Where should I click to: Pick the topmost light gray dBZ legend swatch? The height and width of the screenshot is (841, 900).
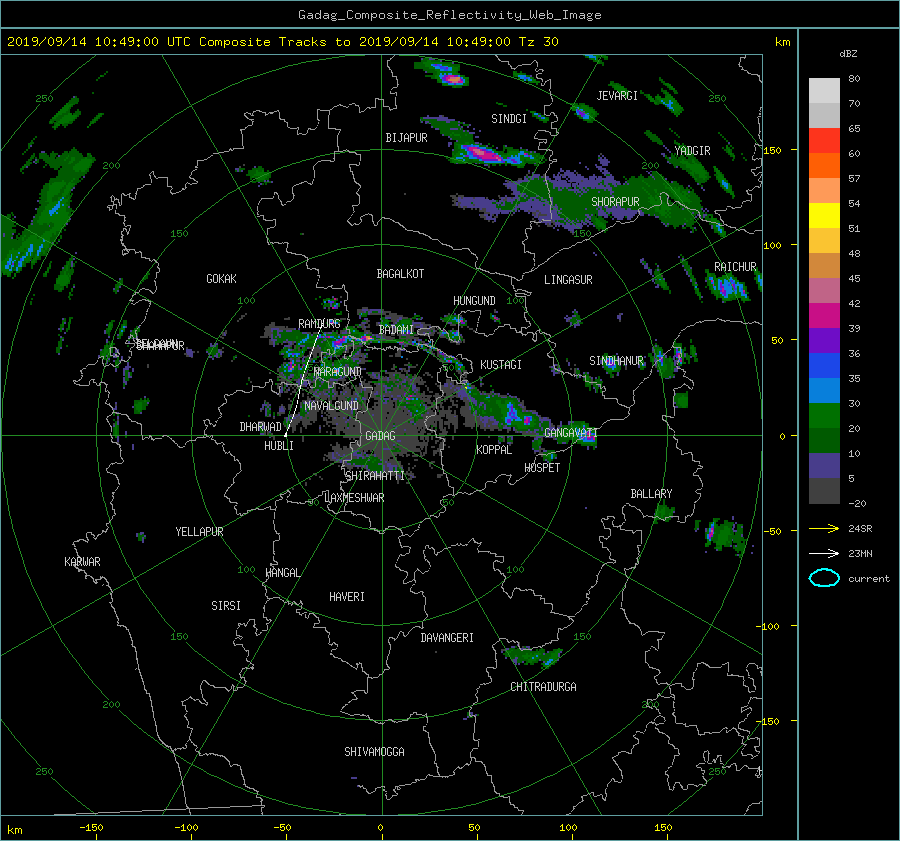click(x=824, y=90)
